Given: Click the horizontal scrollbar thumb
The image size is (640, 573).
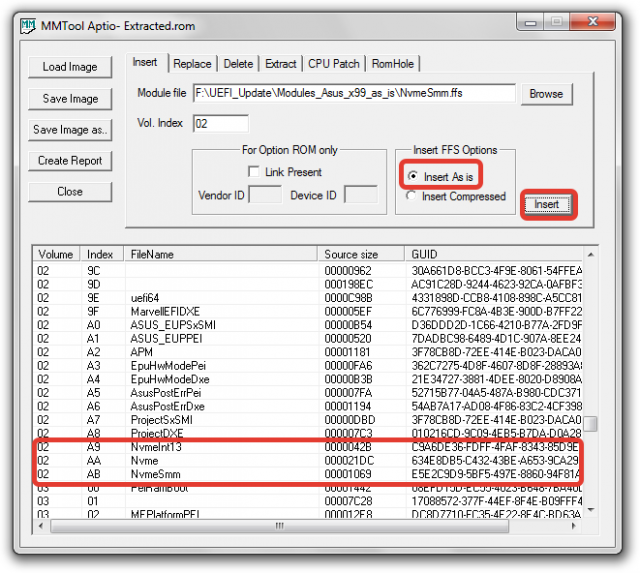Looking at the screenshot, I should (280, 526).
